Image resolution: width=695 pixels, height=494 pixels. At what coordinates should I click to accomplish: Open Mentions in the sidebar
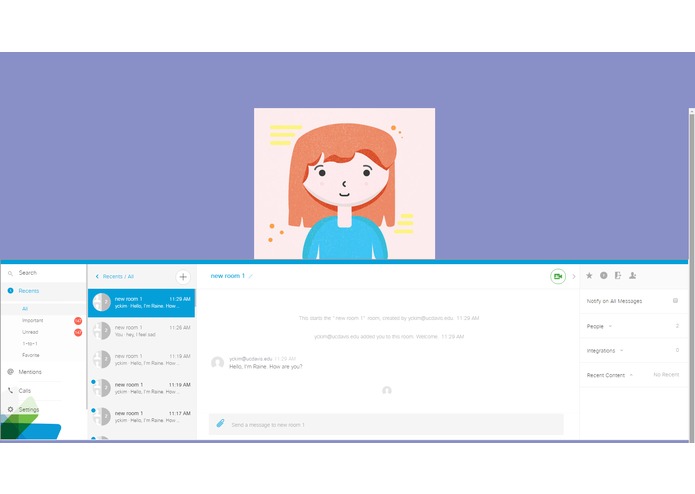pos(30,372)
